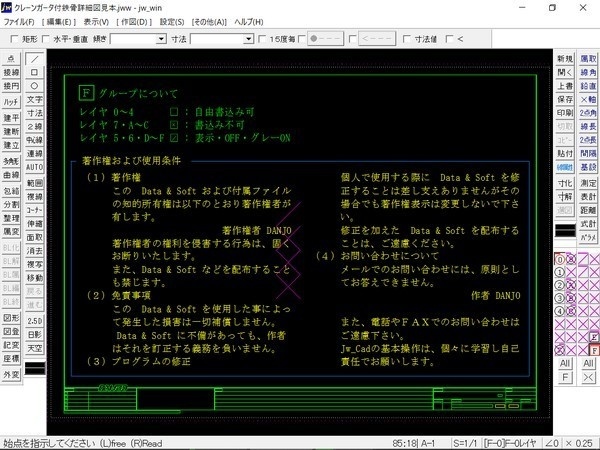600x450 pixels.
Task: Activate the 文字 text tool
Action: (34, 99)
